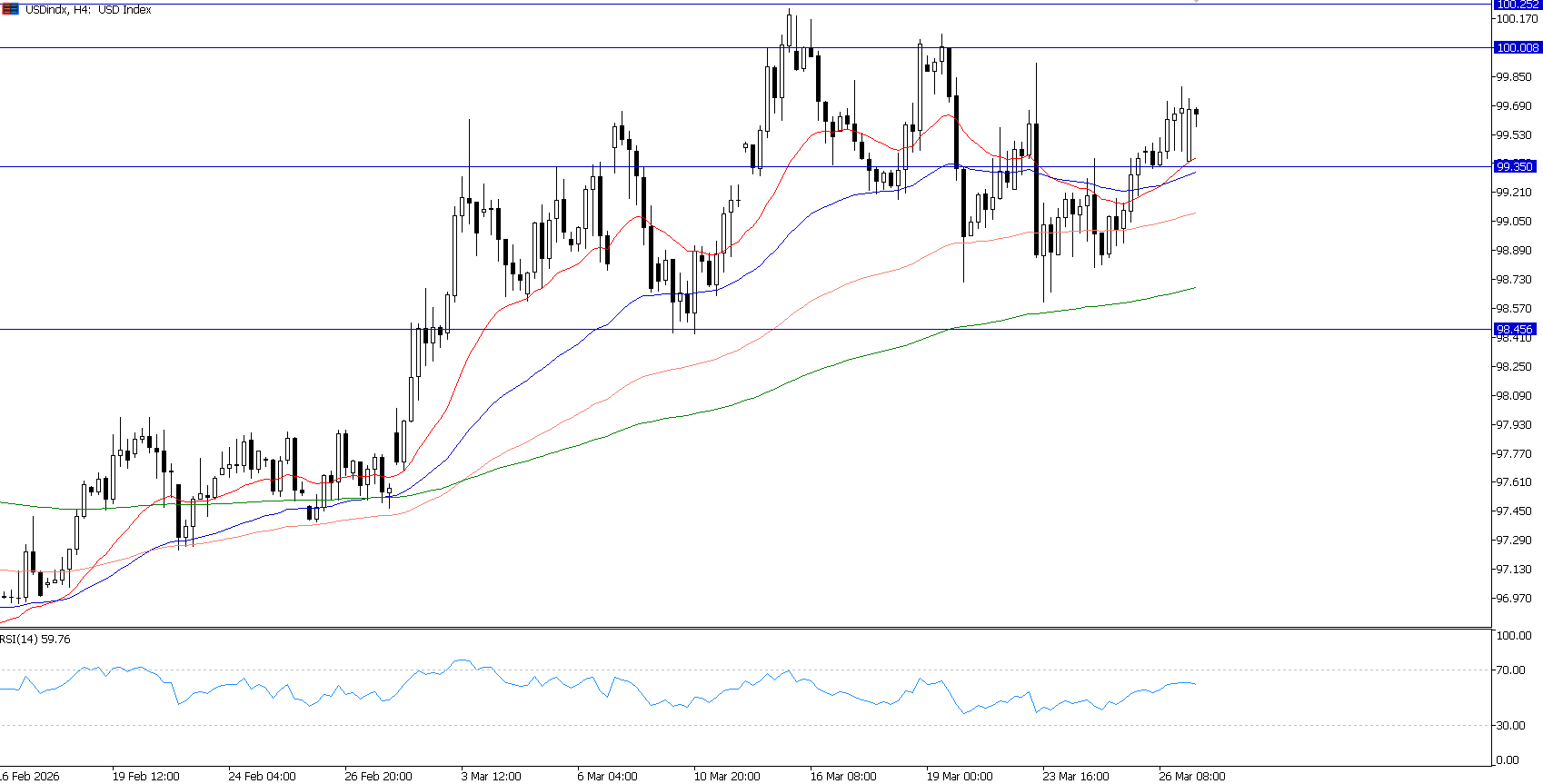The image size is (1543, 784).
Task: Click the USDindx, H4 chart title
Action: (88, 9)
